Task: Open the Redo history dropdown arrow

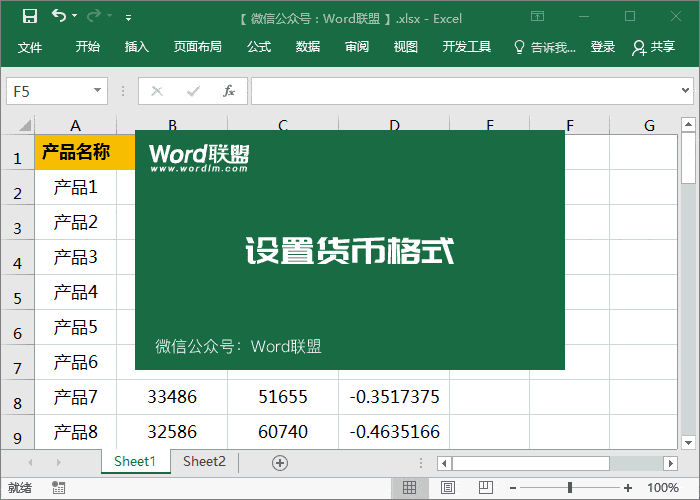Action: coord(109,16)
